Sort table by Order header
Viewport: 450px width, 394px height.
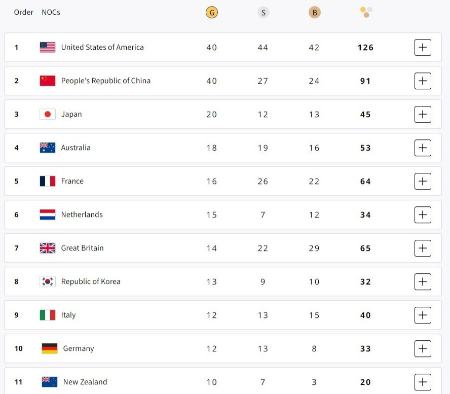point(23,12)
